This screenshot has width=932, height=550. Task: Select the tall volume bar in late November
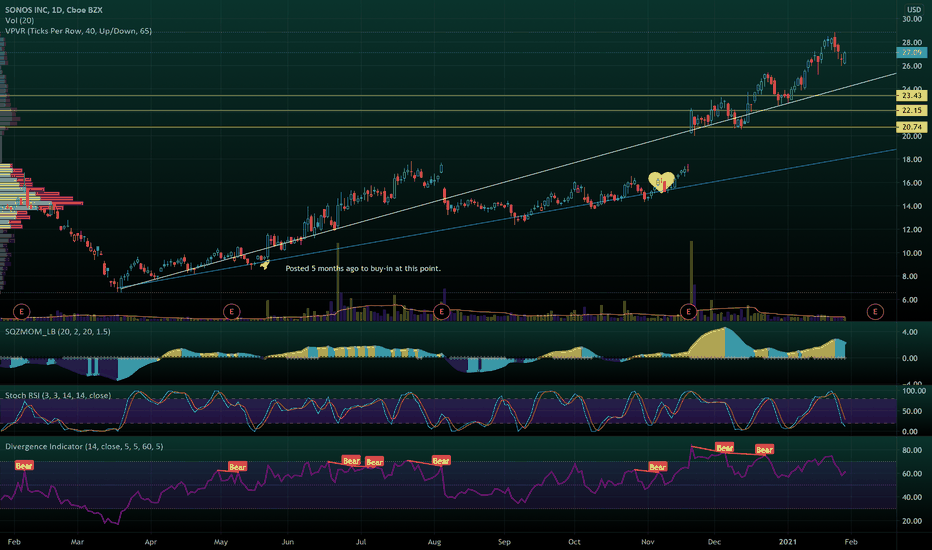[x=691, y=281]
